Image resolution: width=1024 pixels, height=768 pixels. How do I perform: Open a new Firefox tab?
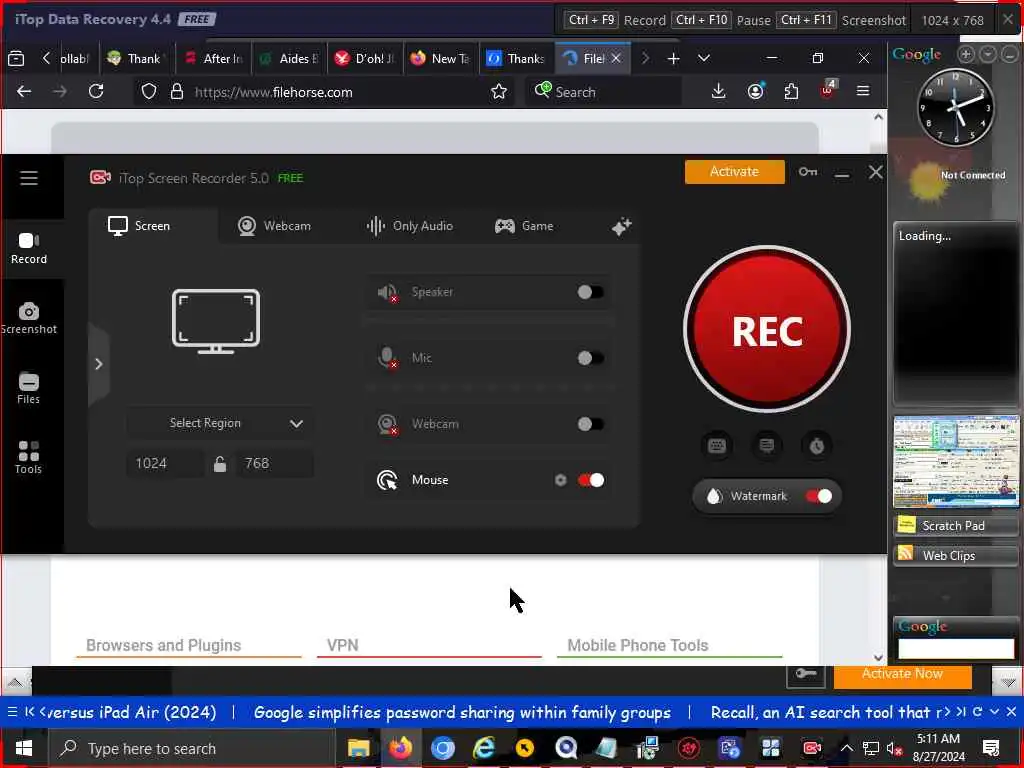(x=673, y=59)
